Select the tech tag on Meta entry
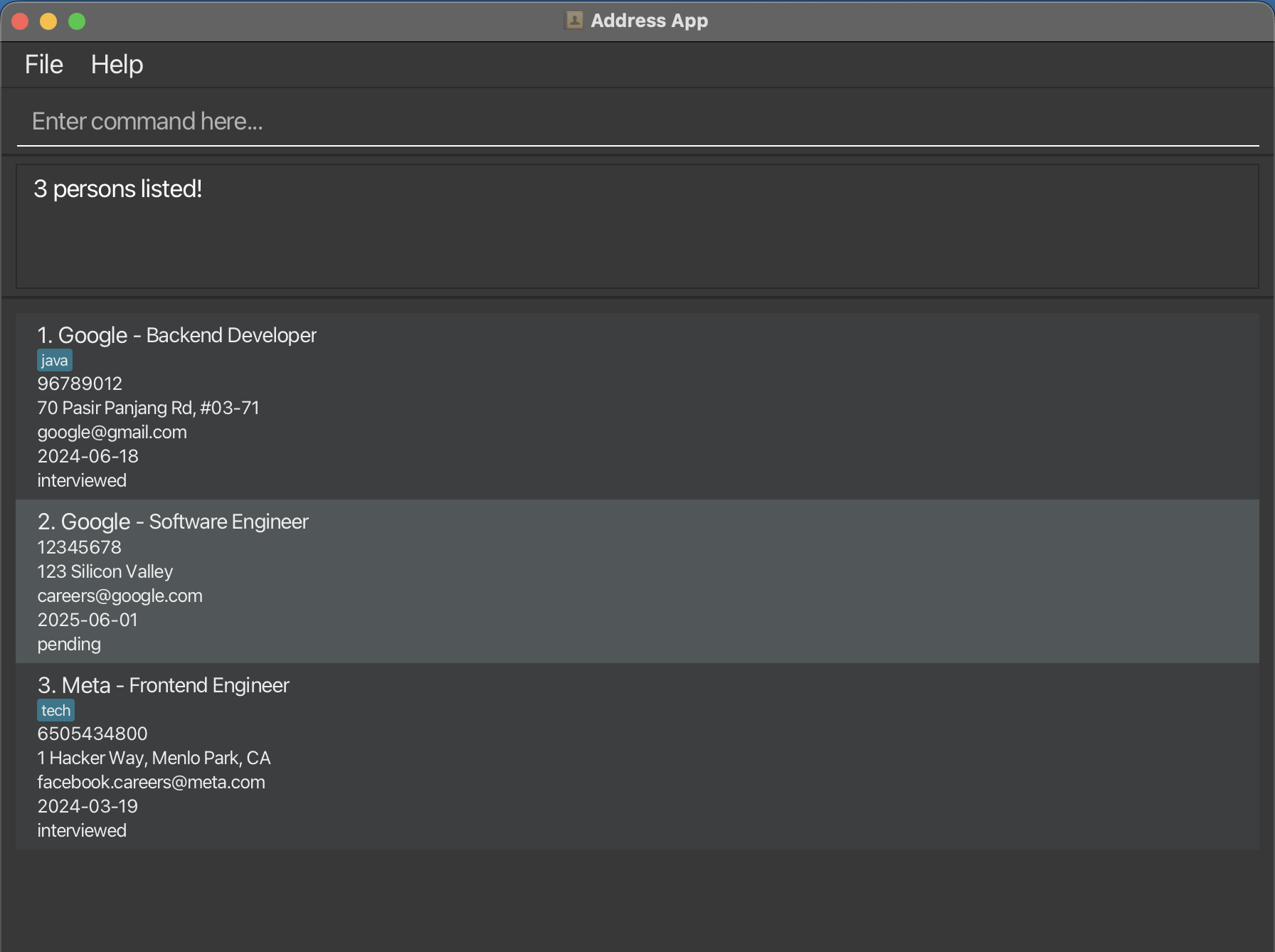Image resolution: width=1275 pixels, height=952 pixels. [55, 711]
